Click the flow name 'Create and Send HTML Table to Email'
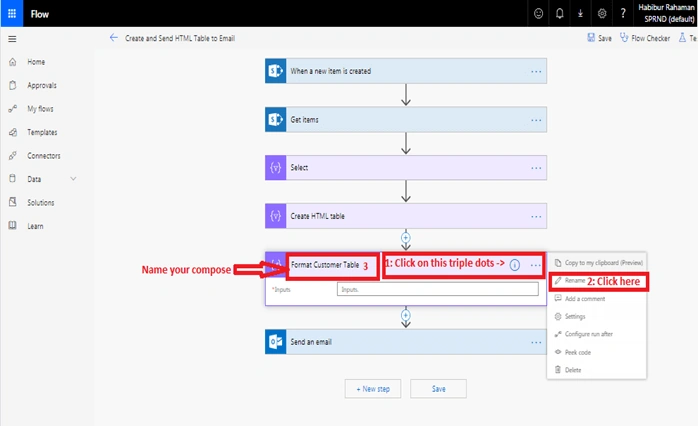 [180, 38]
